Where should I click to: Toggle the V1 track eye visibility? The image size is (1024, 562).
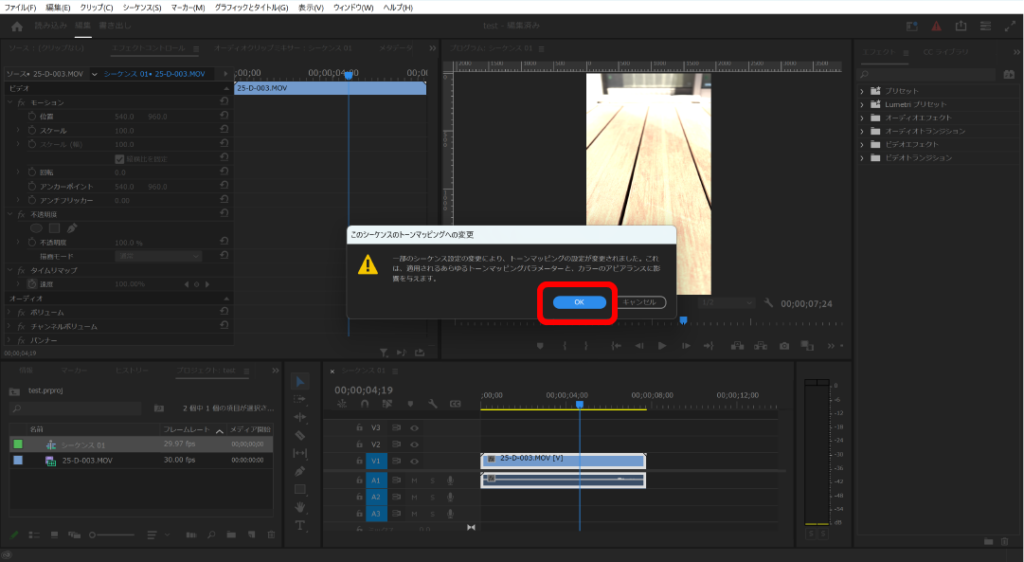414,461
